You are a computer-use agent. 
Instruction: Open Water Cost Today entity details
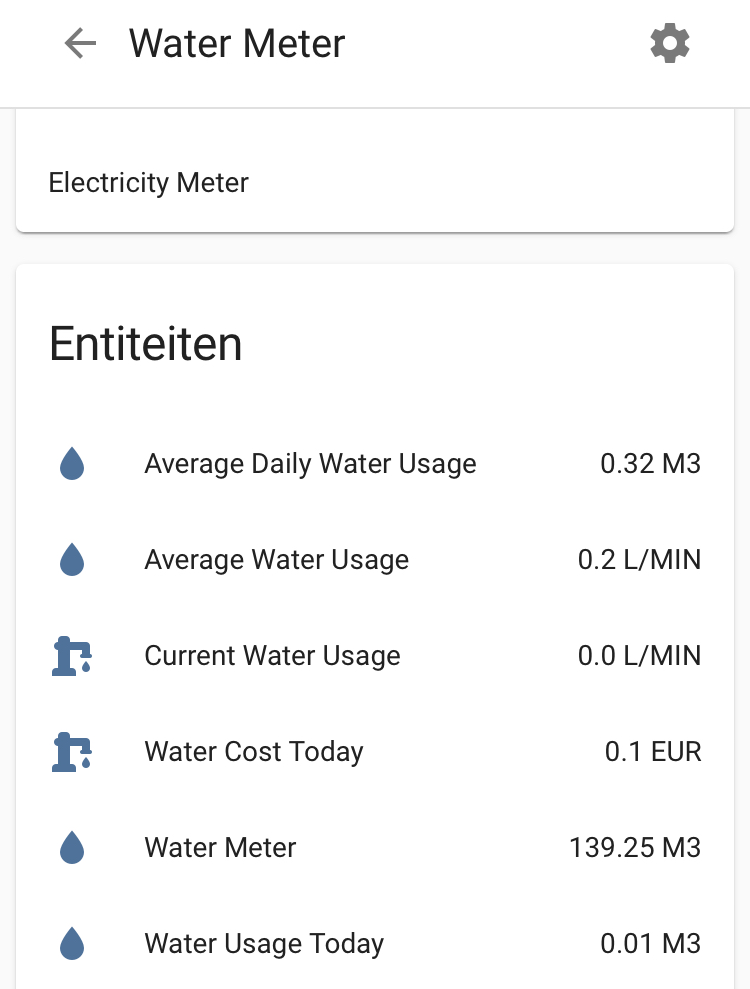[254, 752]
